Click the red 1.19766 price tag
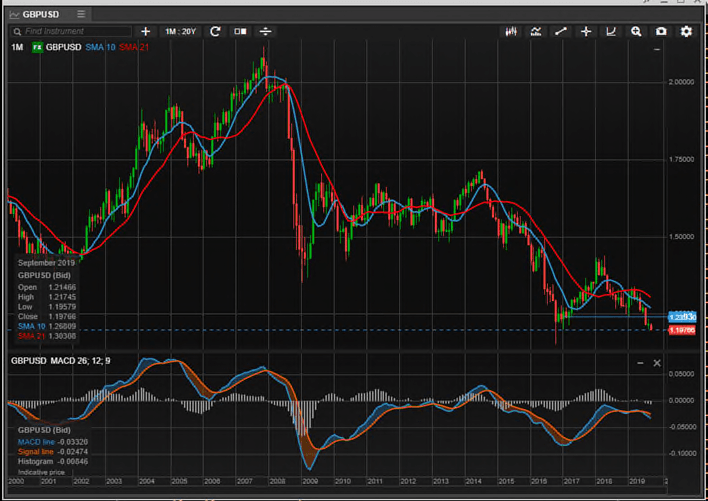The image size is (708, 501). point(682,330)
